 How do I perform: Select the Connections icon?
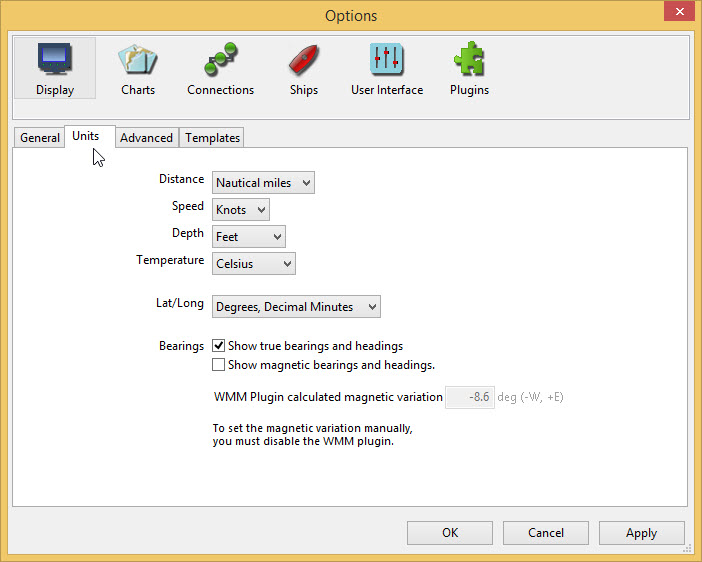coord(220,68)
